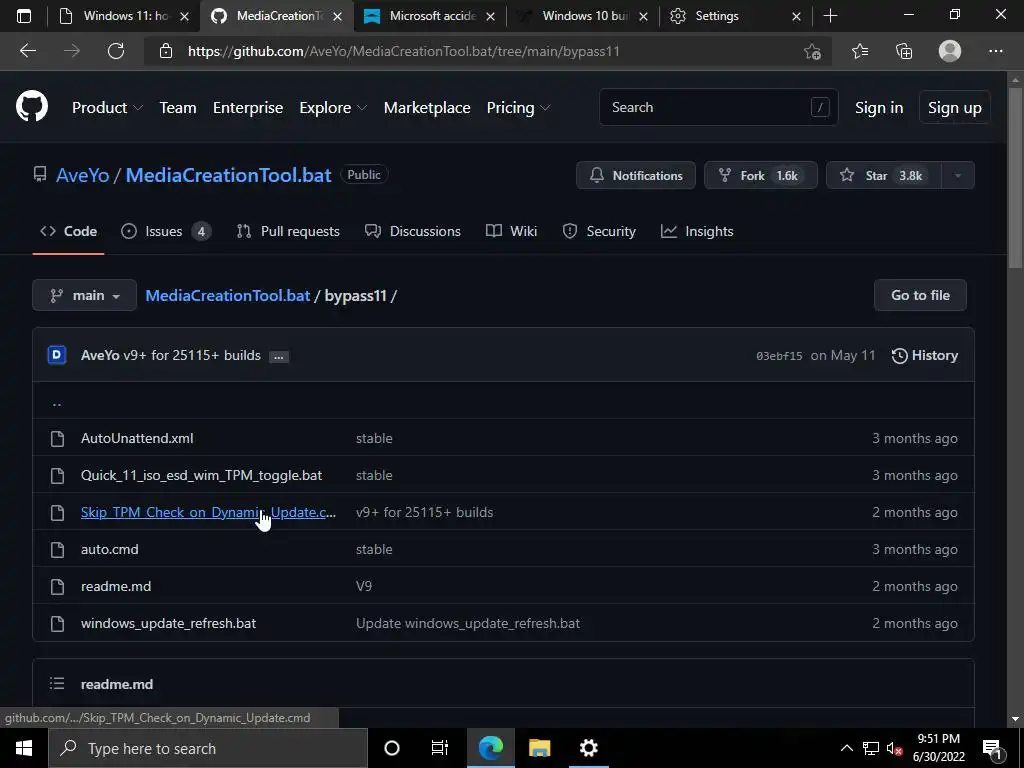The image size is (1024, 768).
Task: Click file icon beside auto.cmd
Action: tap(57, 550)
